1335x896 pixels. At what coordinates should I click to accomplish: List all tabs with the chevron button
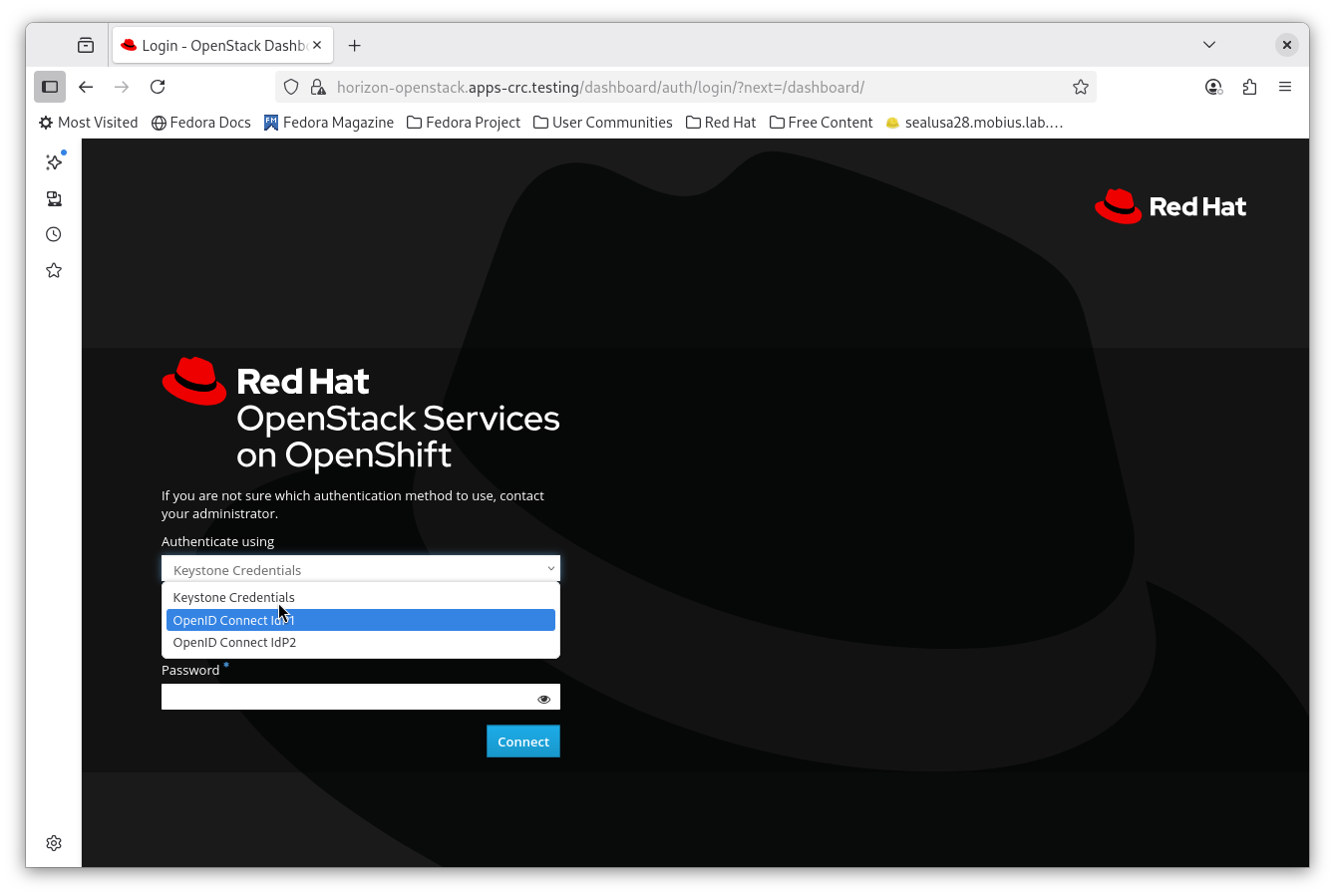click(x=1209, y=45)
